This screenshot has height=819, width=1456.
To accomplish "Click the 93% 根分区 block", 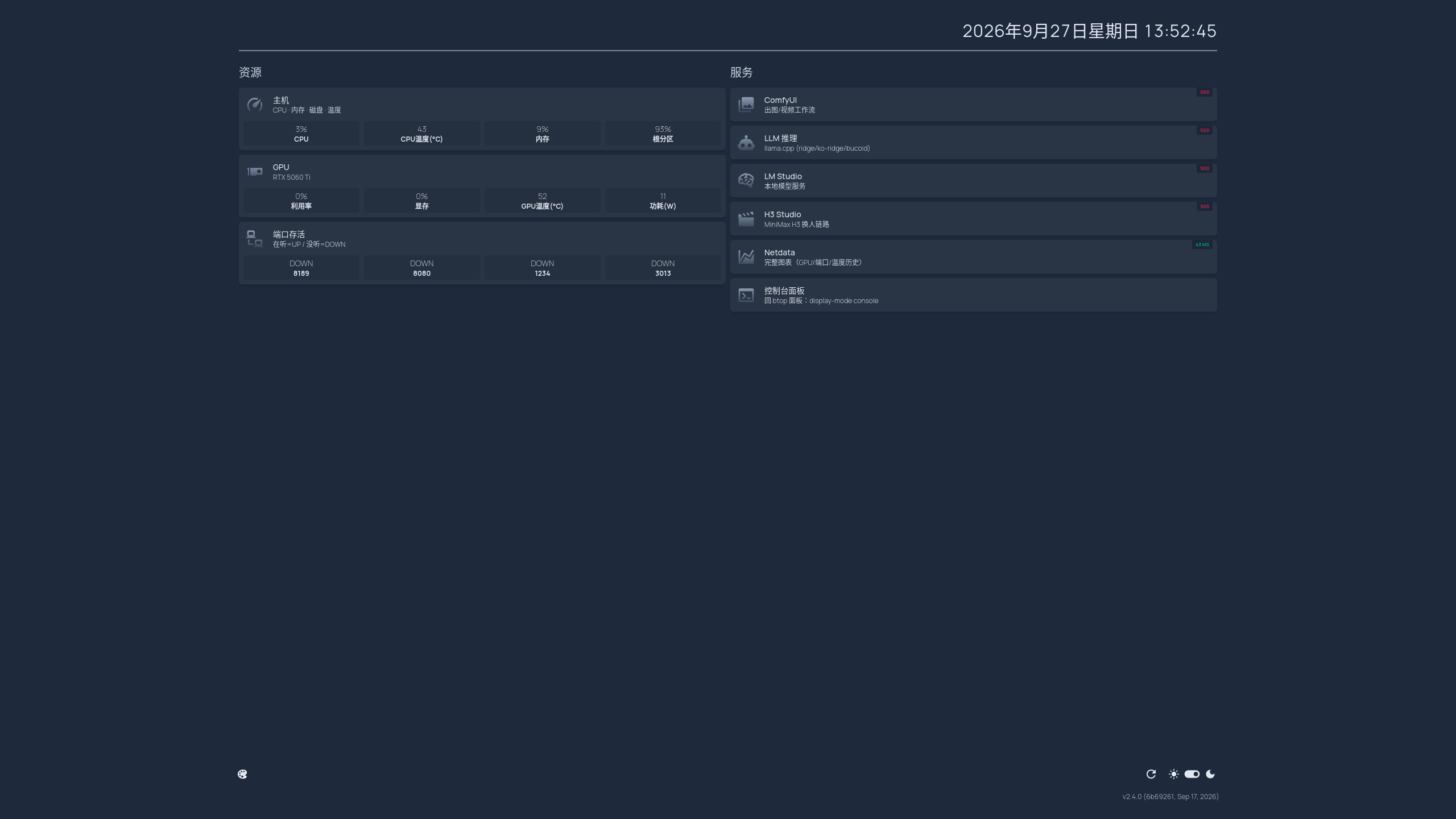I will tap(663, 134).
